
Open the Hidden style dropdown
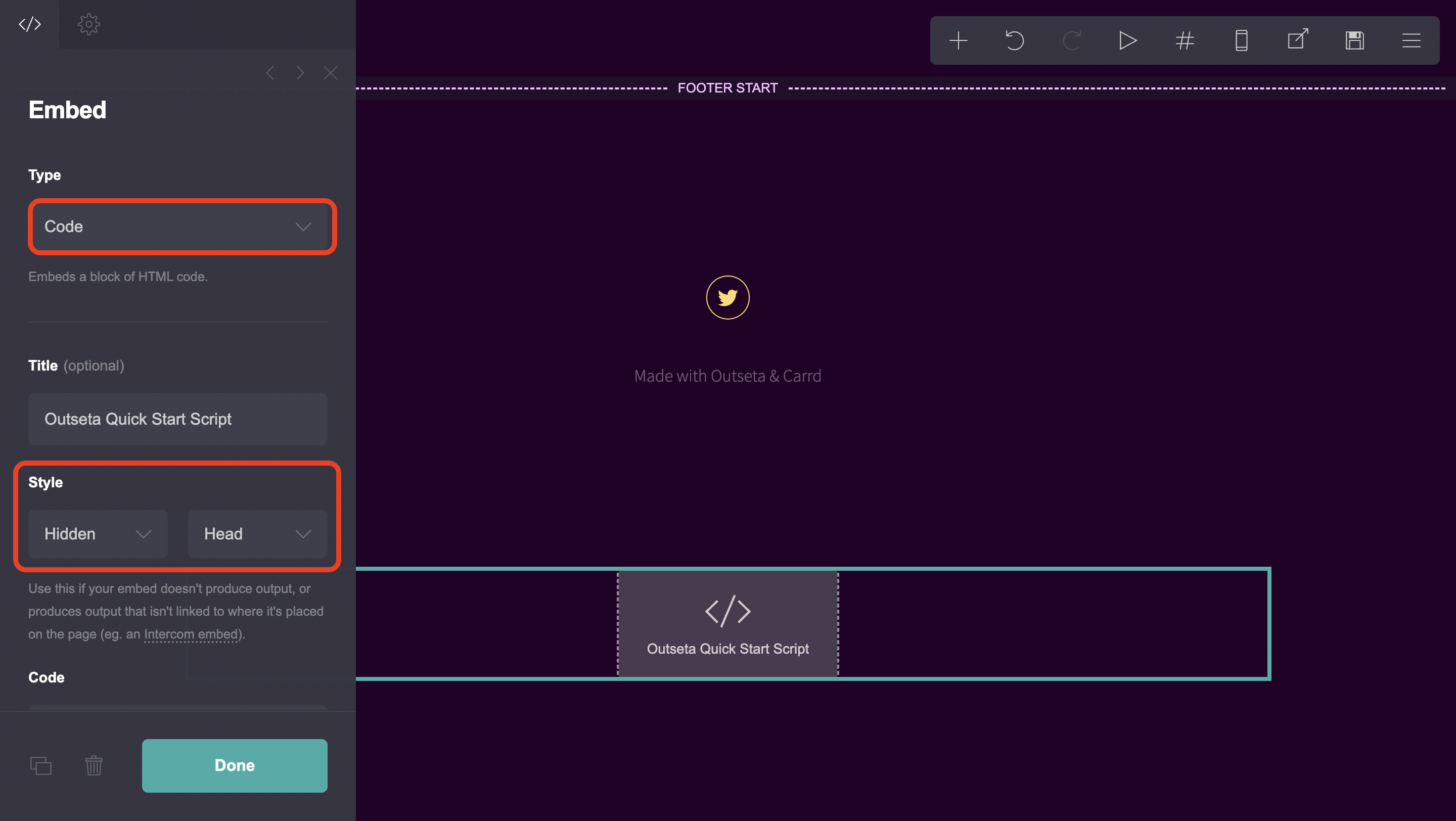[97, 533]
